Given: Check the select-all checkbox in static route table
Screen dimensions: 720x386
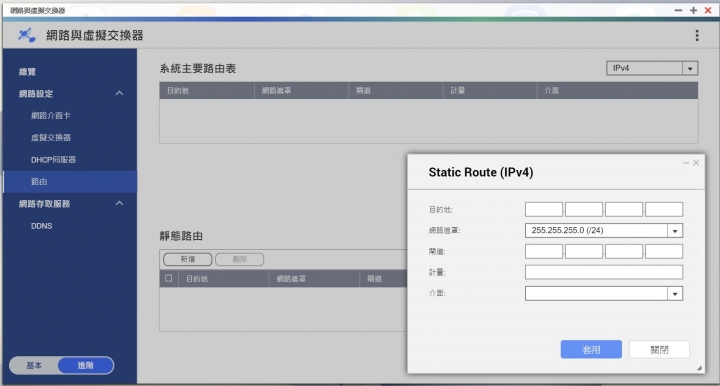Looking at the screenshot, I should pyautogui.click(x=169, y=278).
